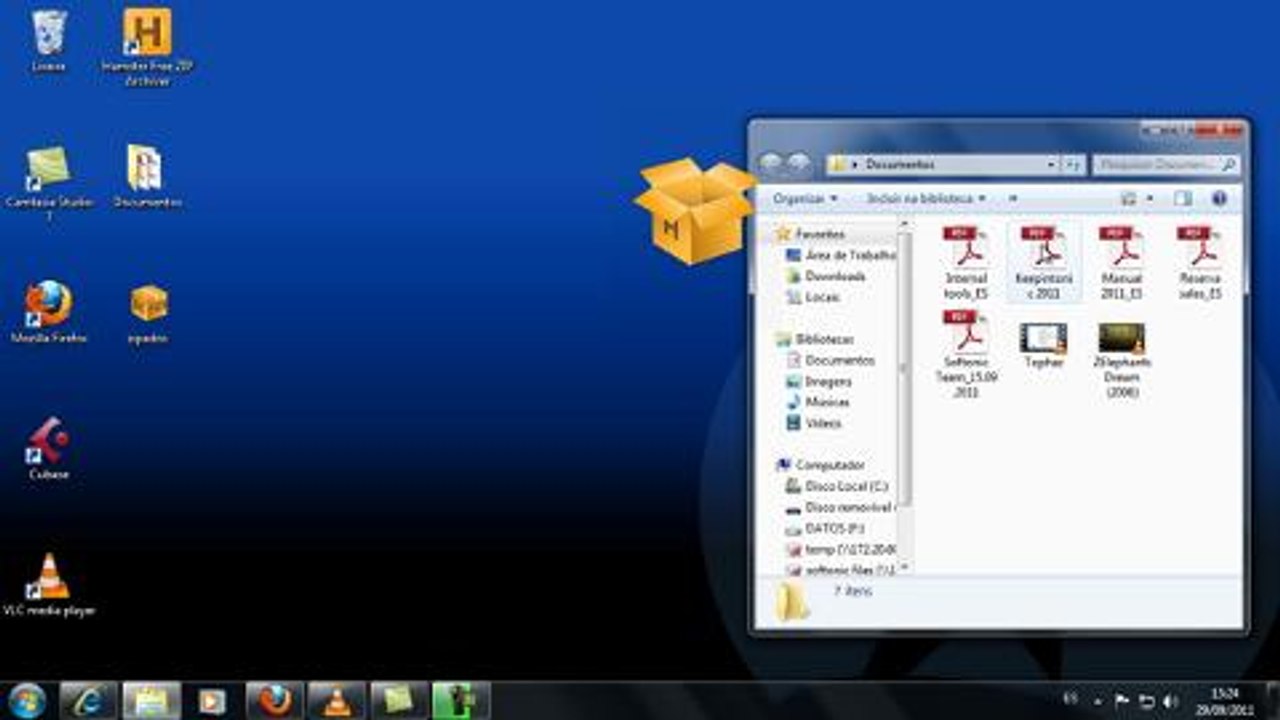1280x720 pixels.
Task: Open Disco Local (C:) drive
Action: pos(838,486)
